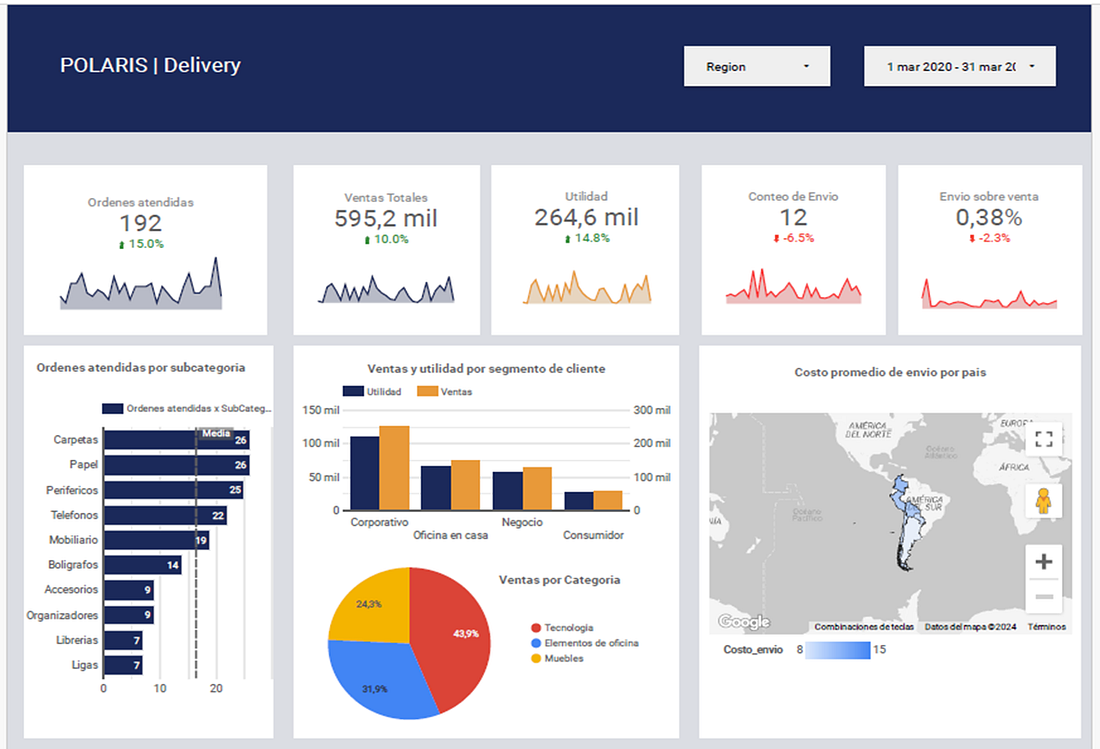Viewport: 1100px width, 749px height.
Task: Click the Envio sobre venta sparkline
Action: click(989, 293)
